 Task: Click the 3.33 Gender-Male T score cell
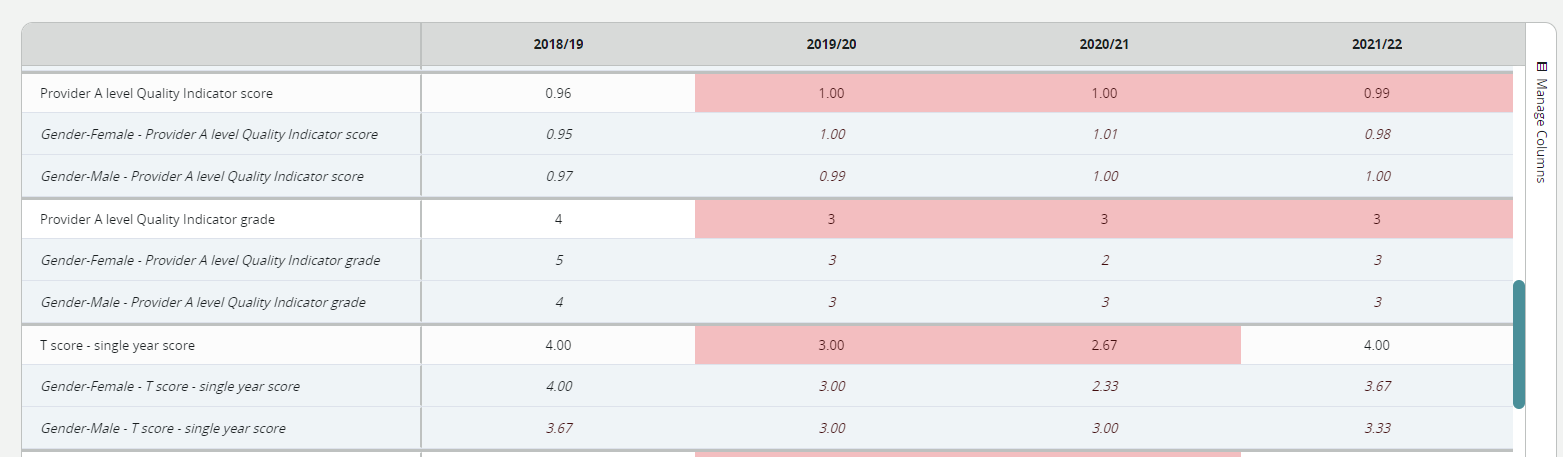(x=1377, y=428)
